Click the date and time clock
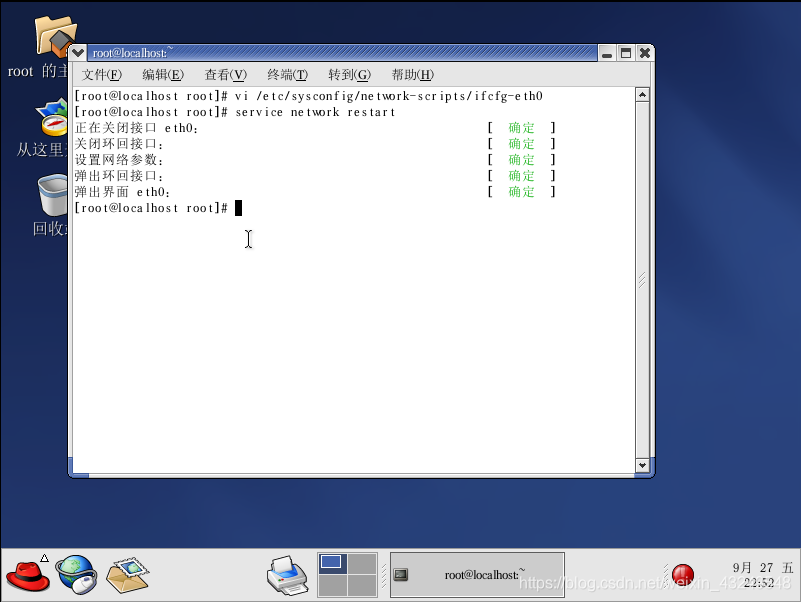 (x=762, y=575)
